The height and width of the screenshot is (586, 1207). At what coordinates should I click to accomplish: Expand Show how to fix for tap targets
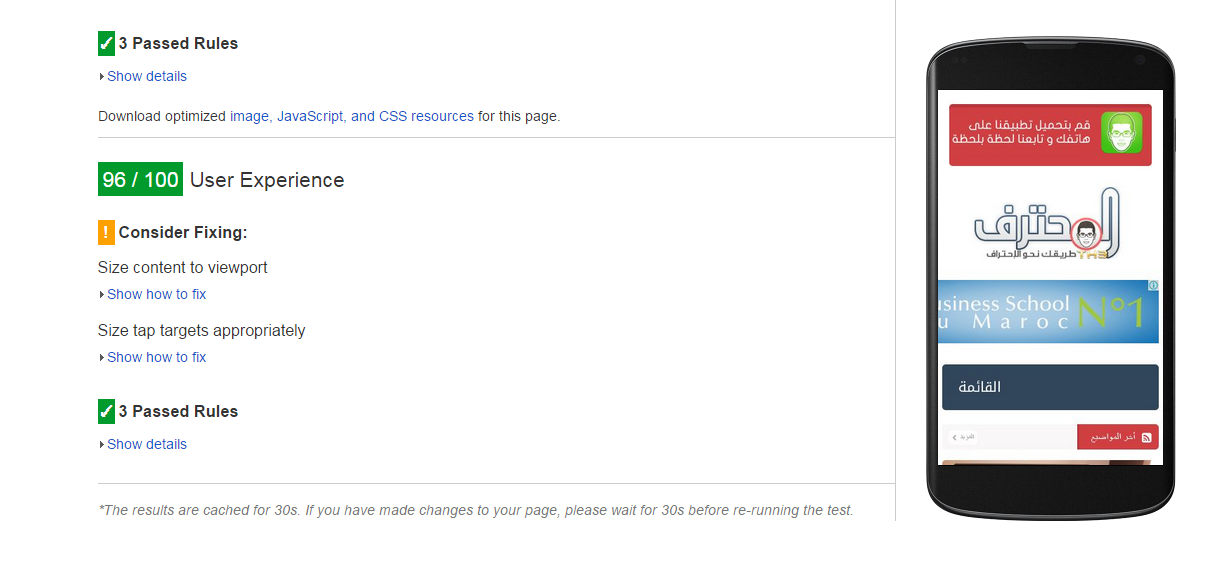156,357
